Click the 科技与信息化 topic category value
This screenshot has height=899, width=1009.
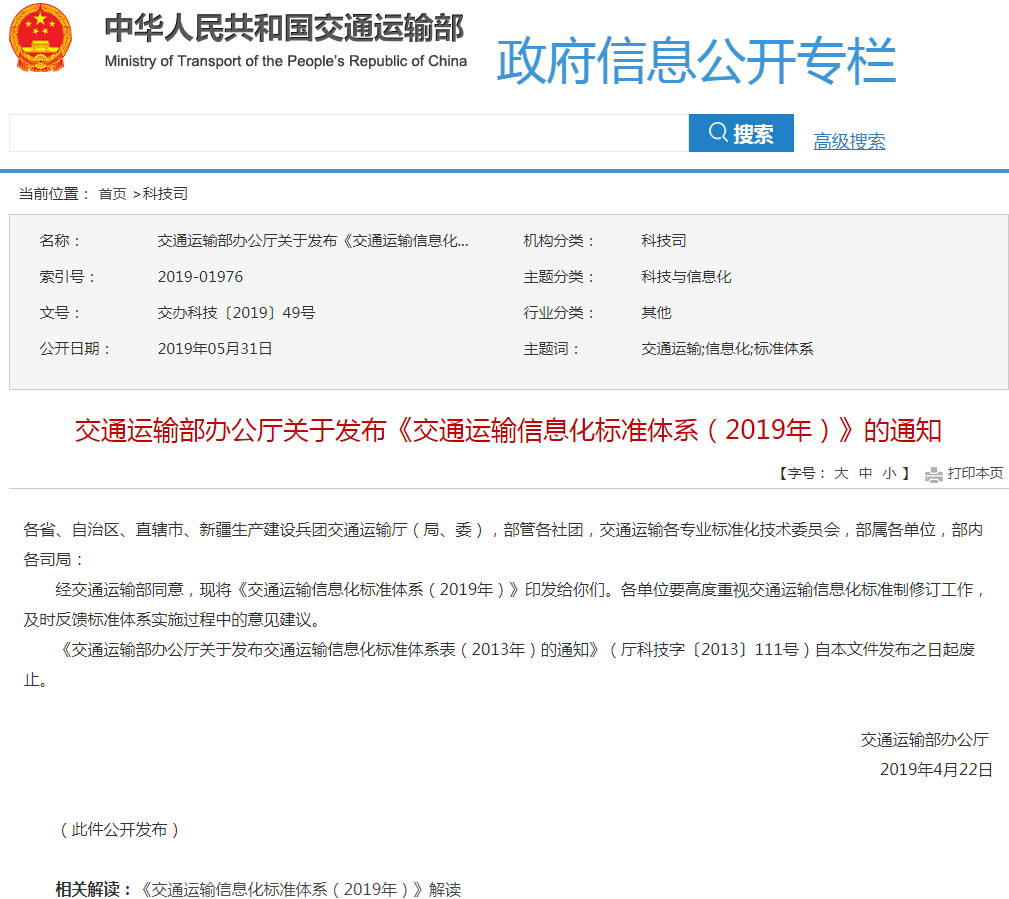[686, 277]
